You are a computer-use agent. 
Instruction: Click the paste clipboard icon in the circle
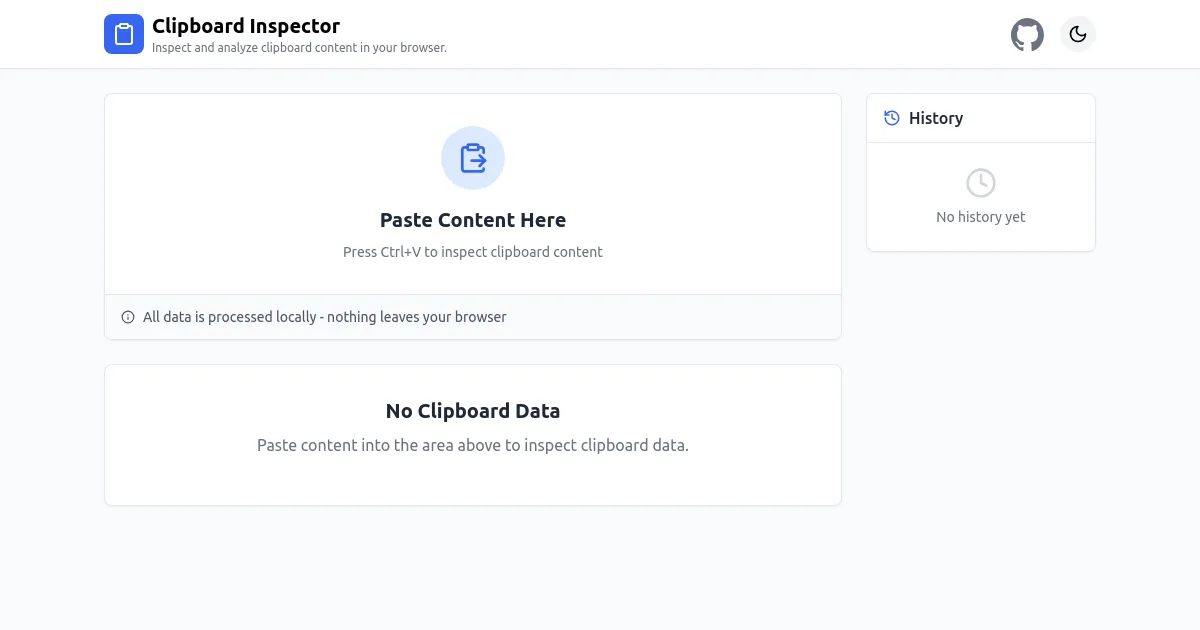(x=473, y=158)
